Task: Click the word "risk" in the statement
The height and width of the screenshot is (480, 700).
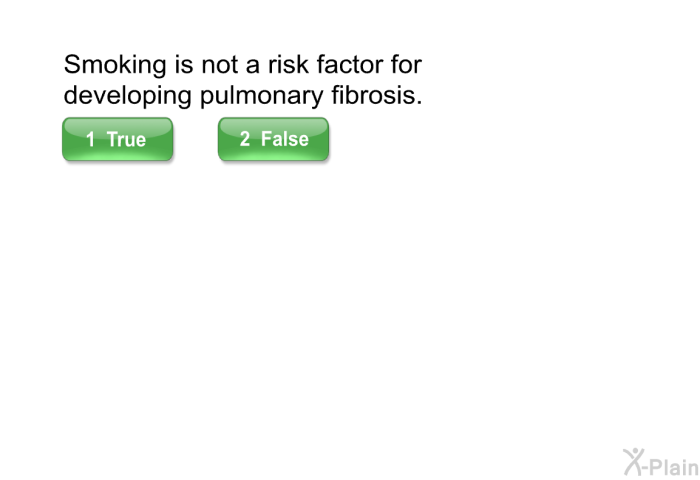Action: point(275,67)
